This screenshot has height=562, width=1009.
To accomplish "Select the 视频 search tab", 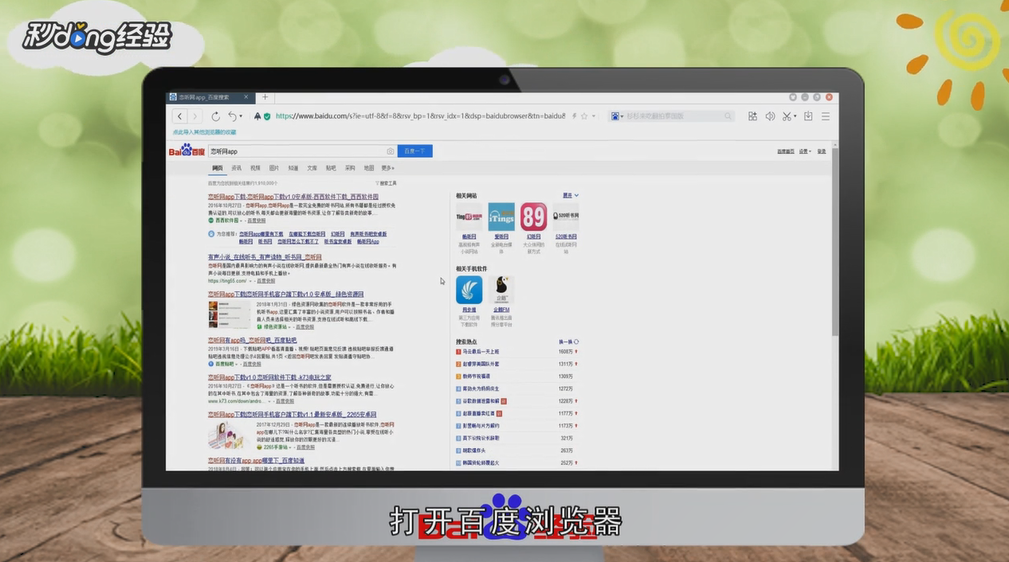I will coord(255,168).
